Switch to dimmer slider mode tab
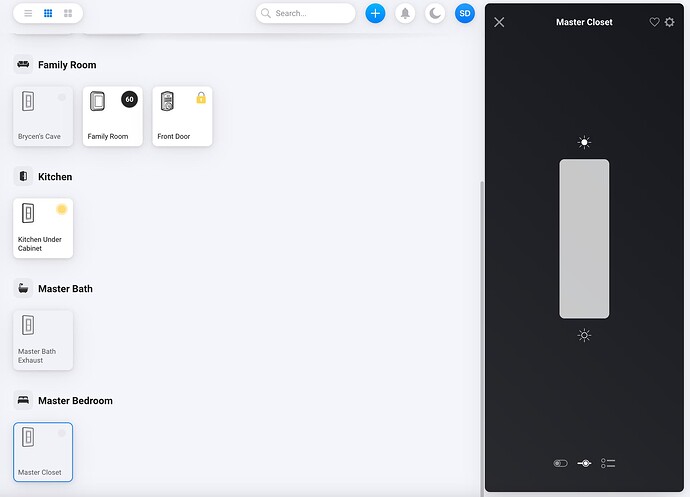Image resolution: width=690 pixels, height=497 pixels. pos(584,463)
